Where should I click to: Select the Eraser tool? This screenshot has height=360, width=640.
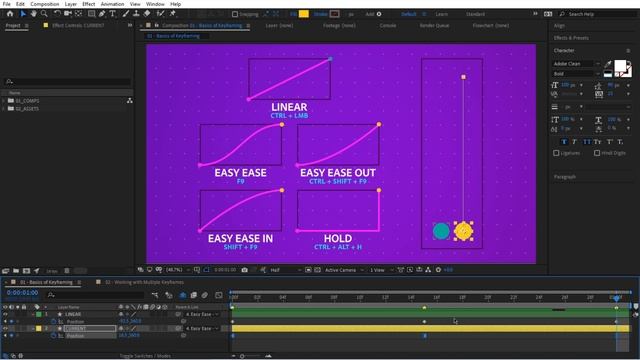coord(147,14)
